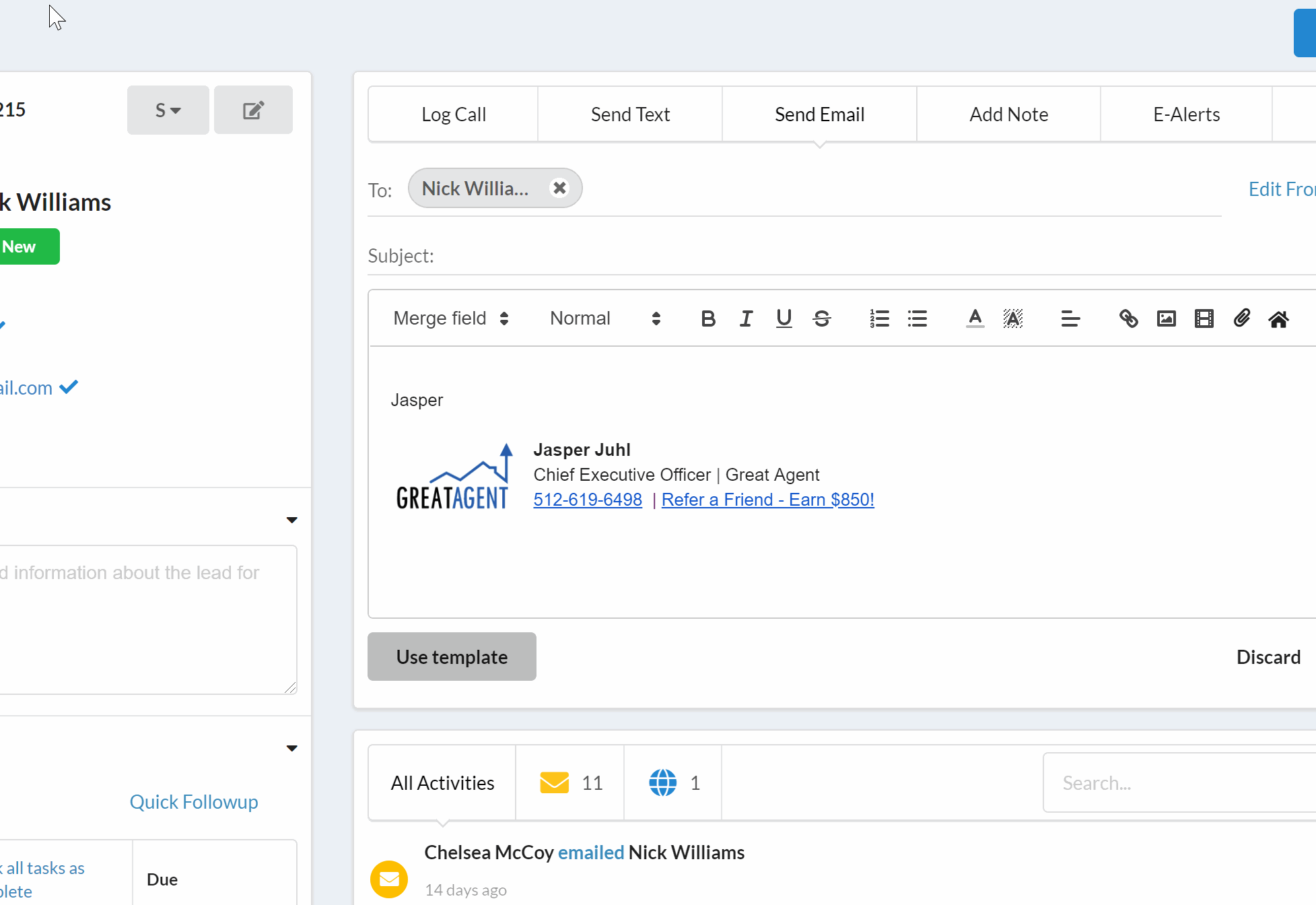
Task: Insert property listing using home icon
Action: [1278, 319]
